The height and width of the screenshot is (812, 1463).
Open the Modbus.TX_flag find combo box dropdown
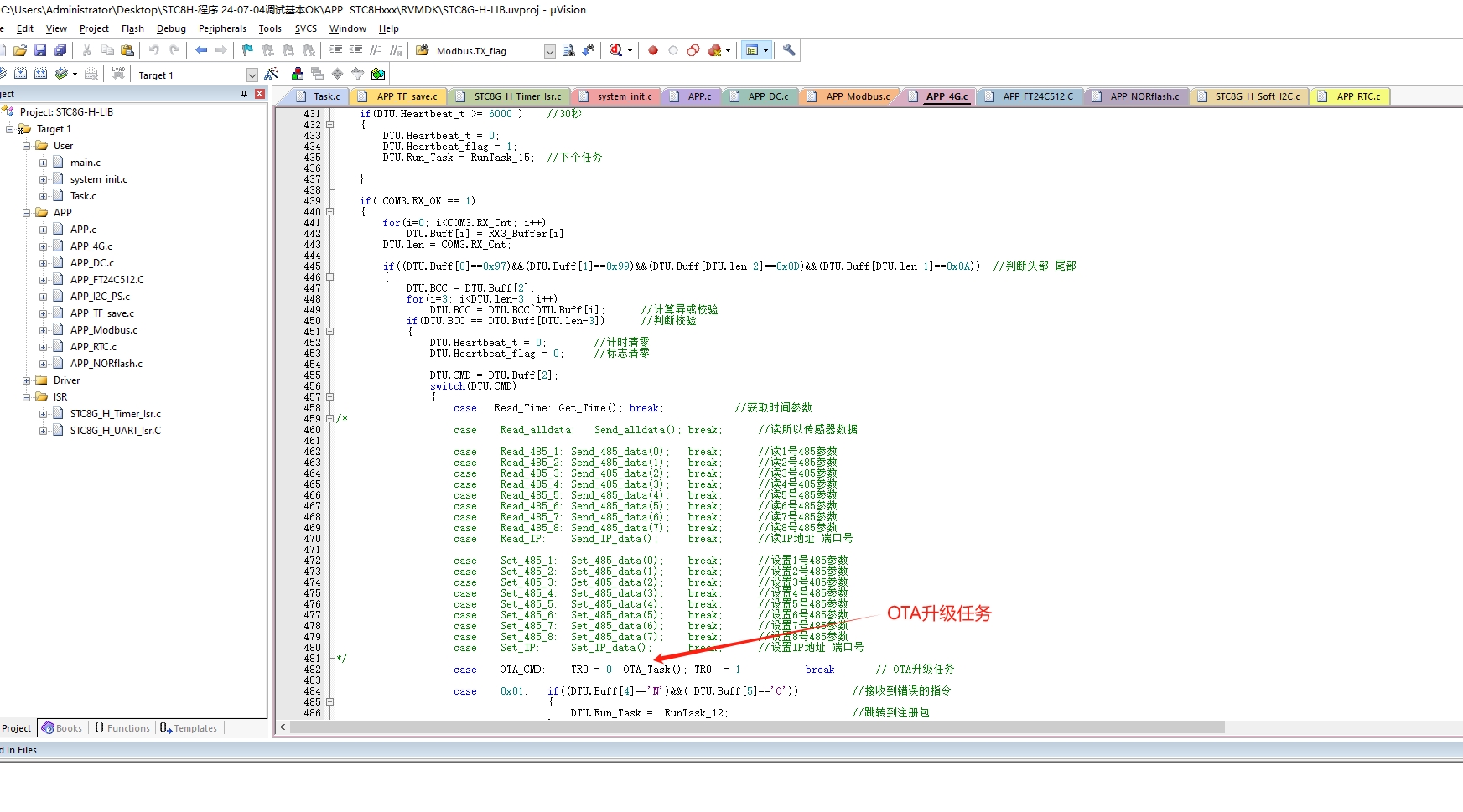pyautogui.click(x=550, y=51)
